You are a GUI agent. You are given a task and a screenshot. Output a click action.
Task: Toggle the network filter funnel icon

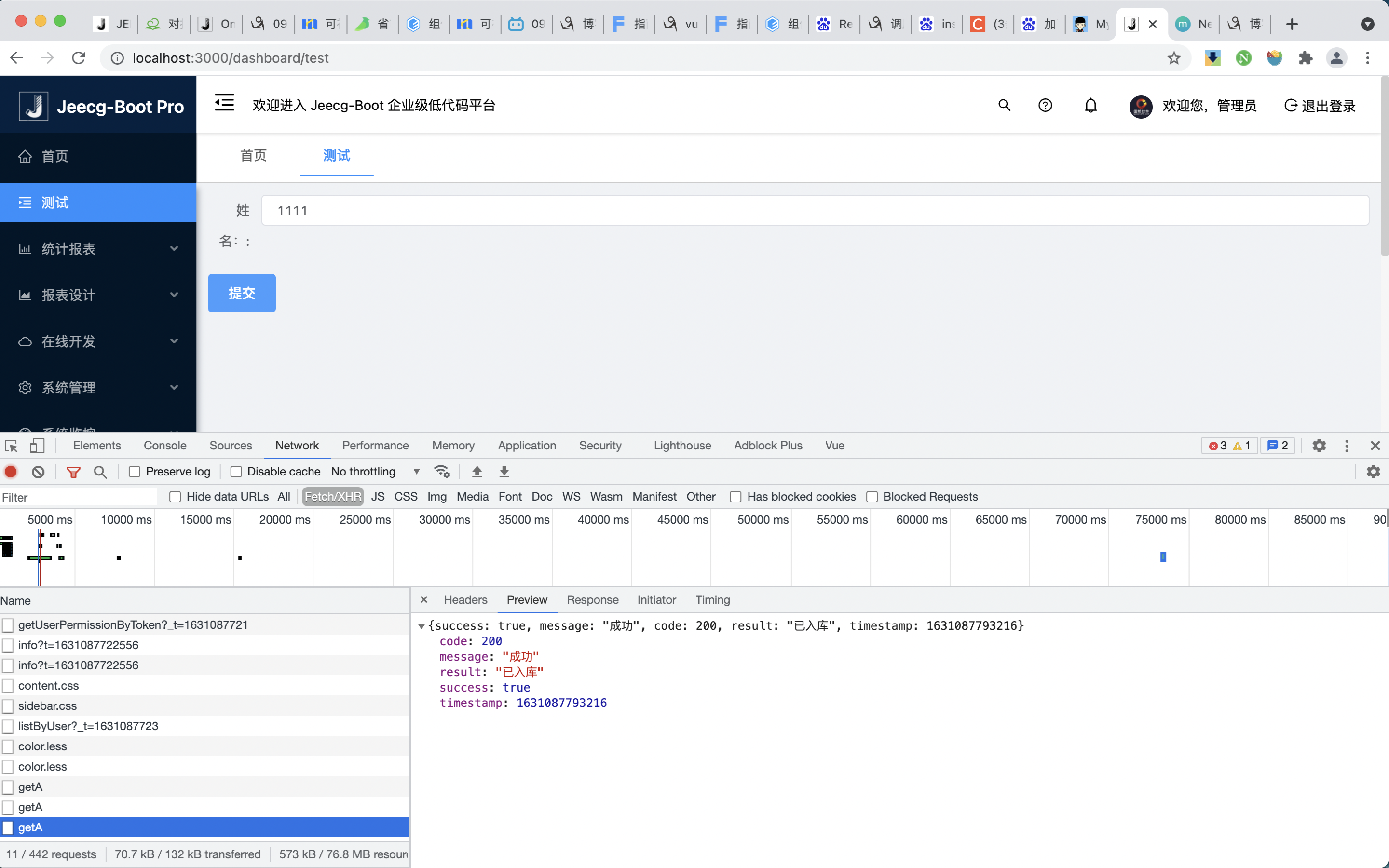coord(73,471)
